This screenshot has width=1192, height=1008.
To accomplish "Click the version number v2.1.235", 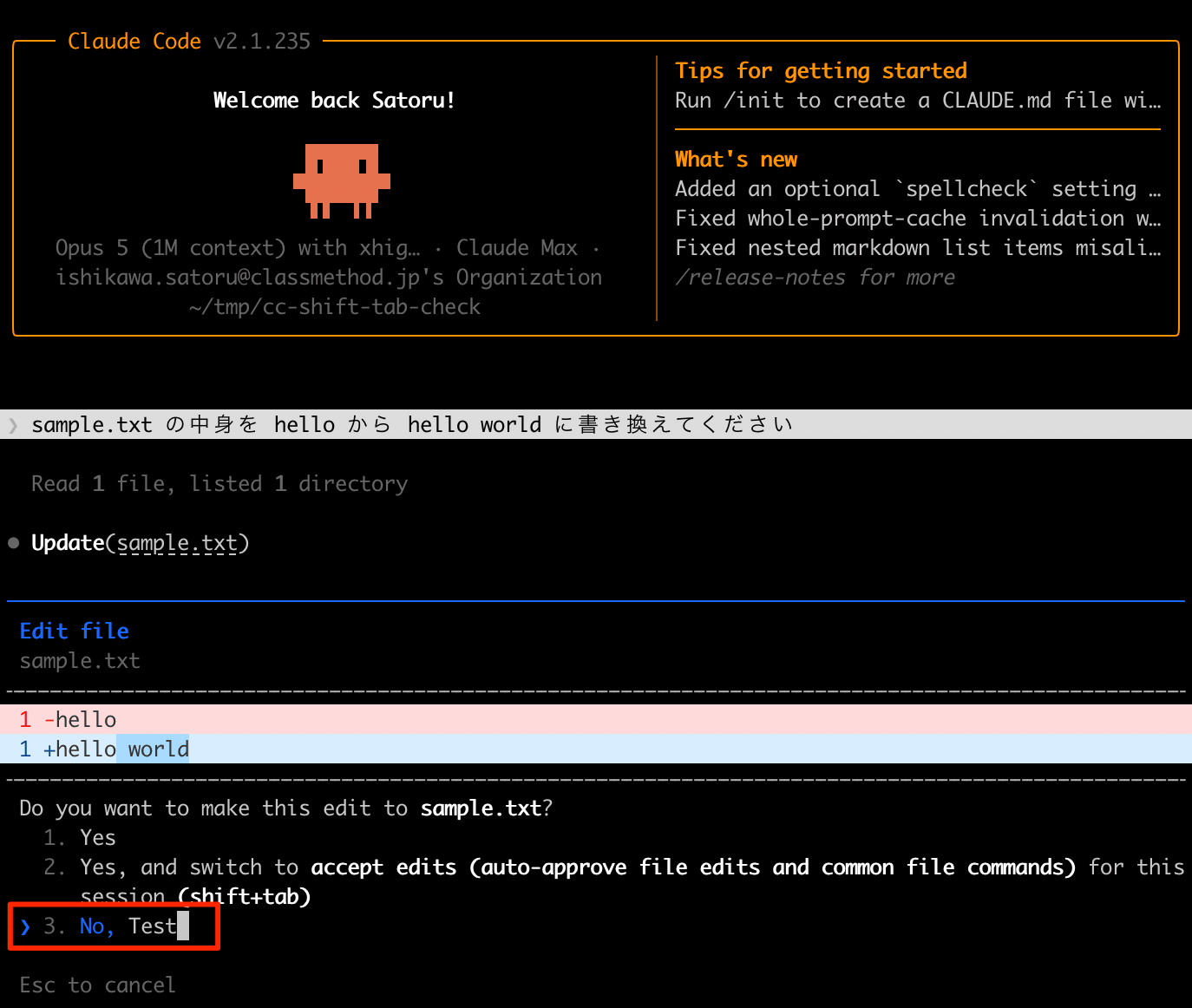I will point(262,41).
